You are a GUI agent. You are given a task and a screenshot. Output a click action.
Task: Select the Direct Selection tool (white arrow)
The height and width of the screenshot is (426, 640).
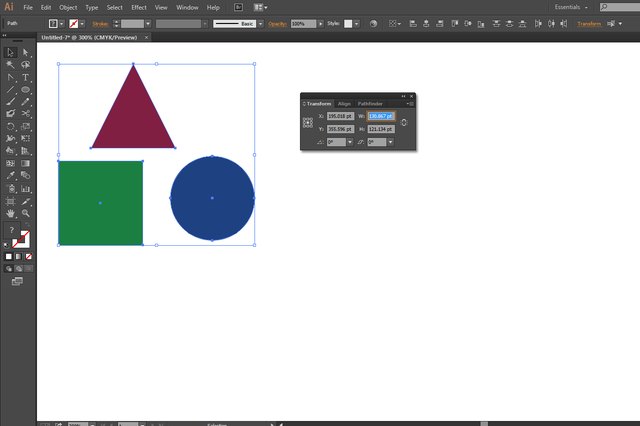coord(25,52)
